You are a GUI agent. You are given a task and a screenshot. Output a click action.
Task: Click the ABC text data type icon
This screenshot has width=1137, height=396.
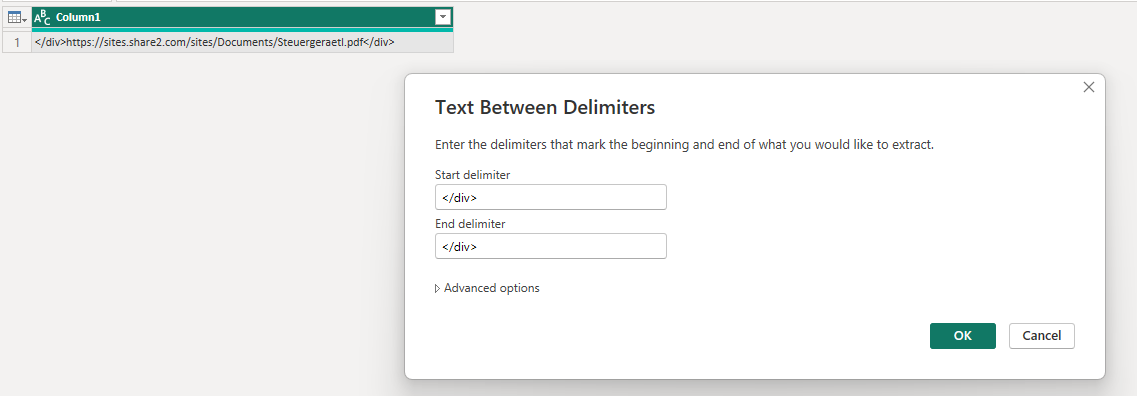coord(43,18)
